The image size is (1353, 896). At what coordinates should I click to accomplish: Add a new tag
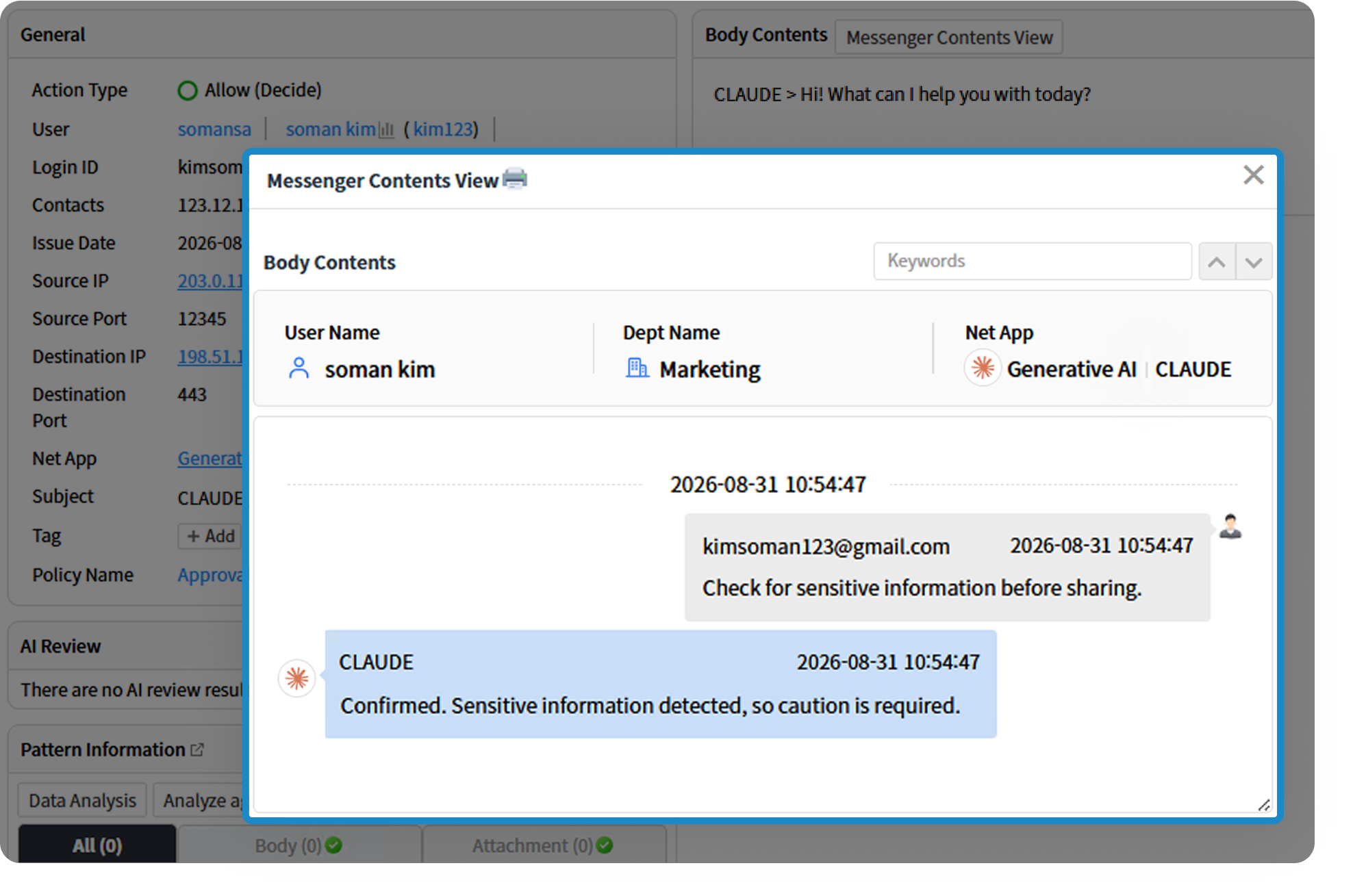pyautogui.click(x=210, y=536)
